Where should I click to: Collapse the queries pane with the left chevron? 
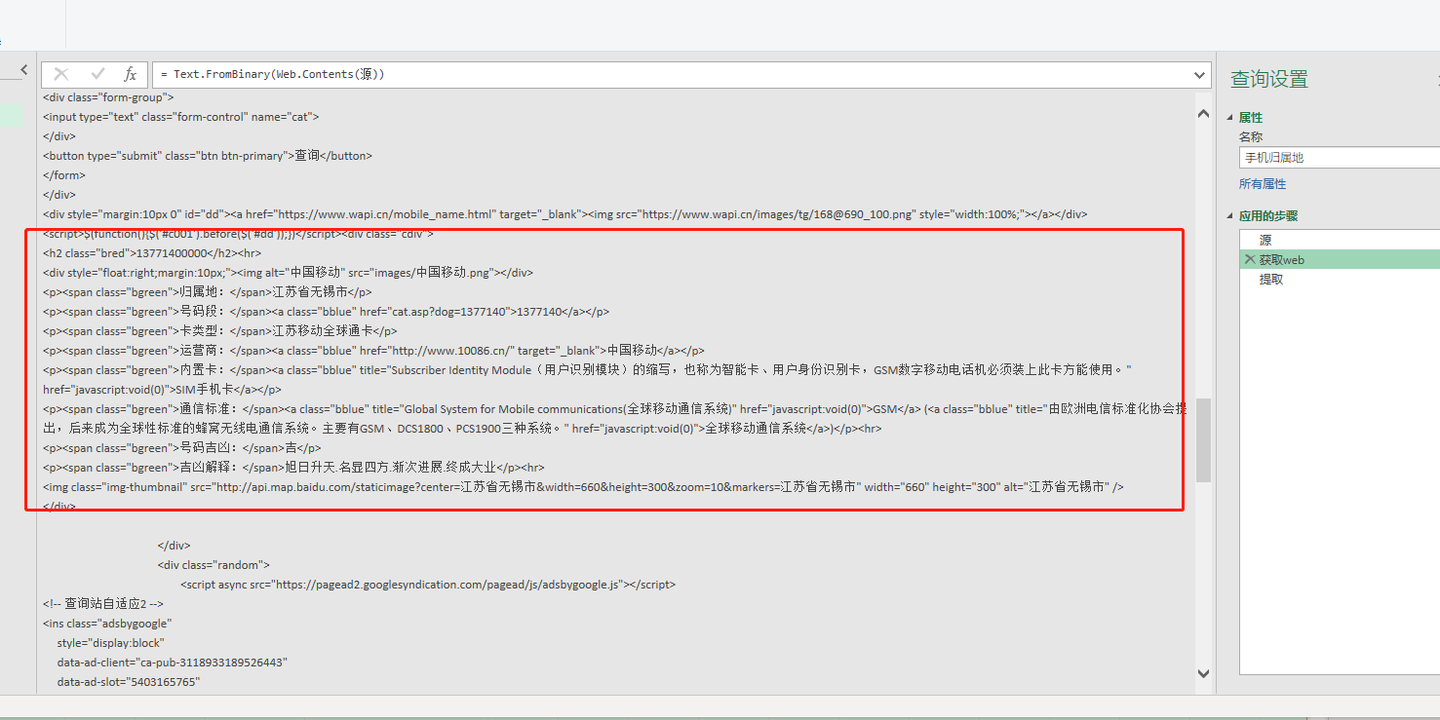point(24,70)
